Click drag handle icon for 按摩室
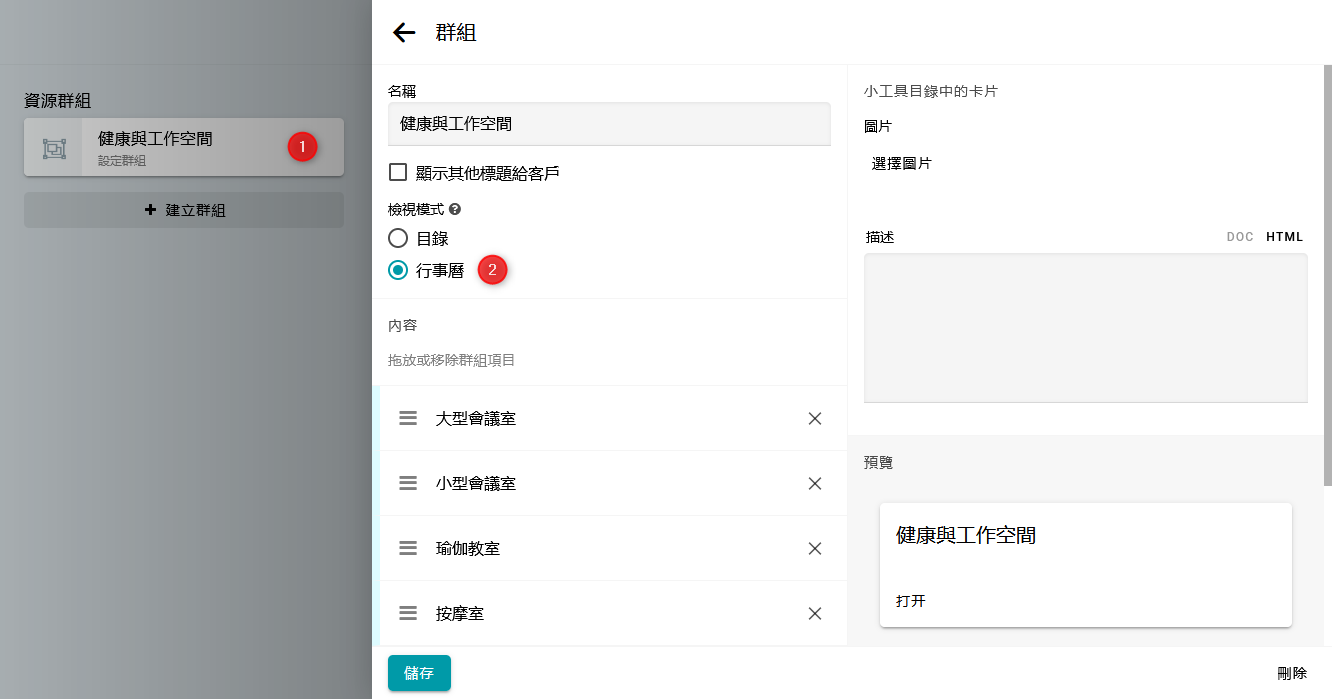1332x699 pixels. click(x=408, y=613)
